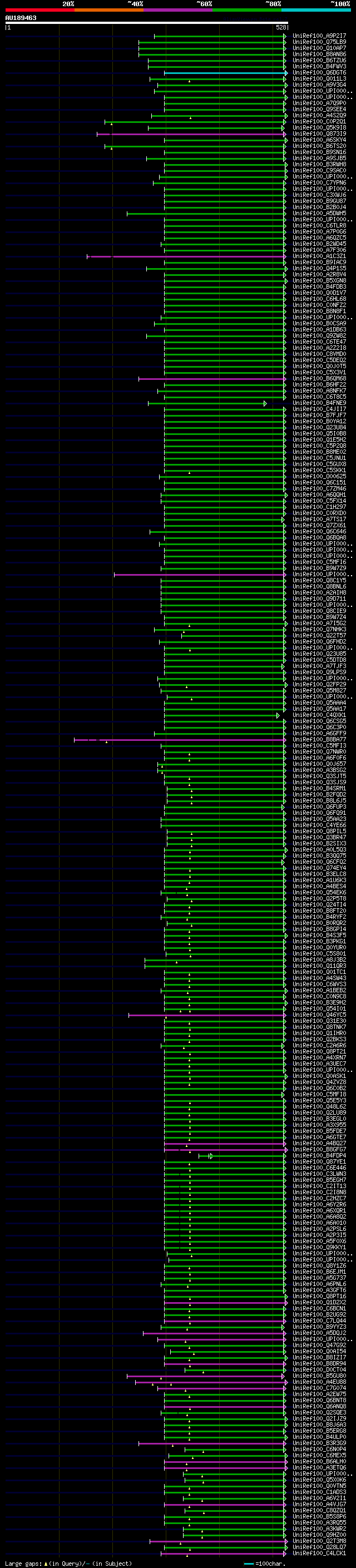The image size is (356, 1568).
Task: Select hit label UniRef100_Q7NWR0
Action: tap(319, 752)
